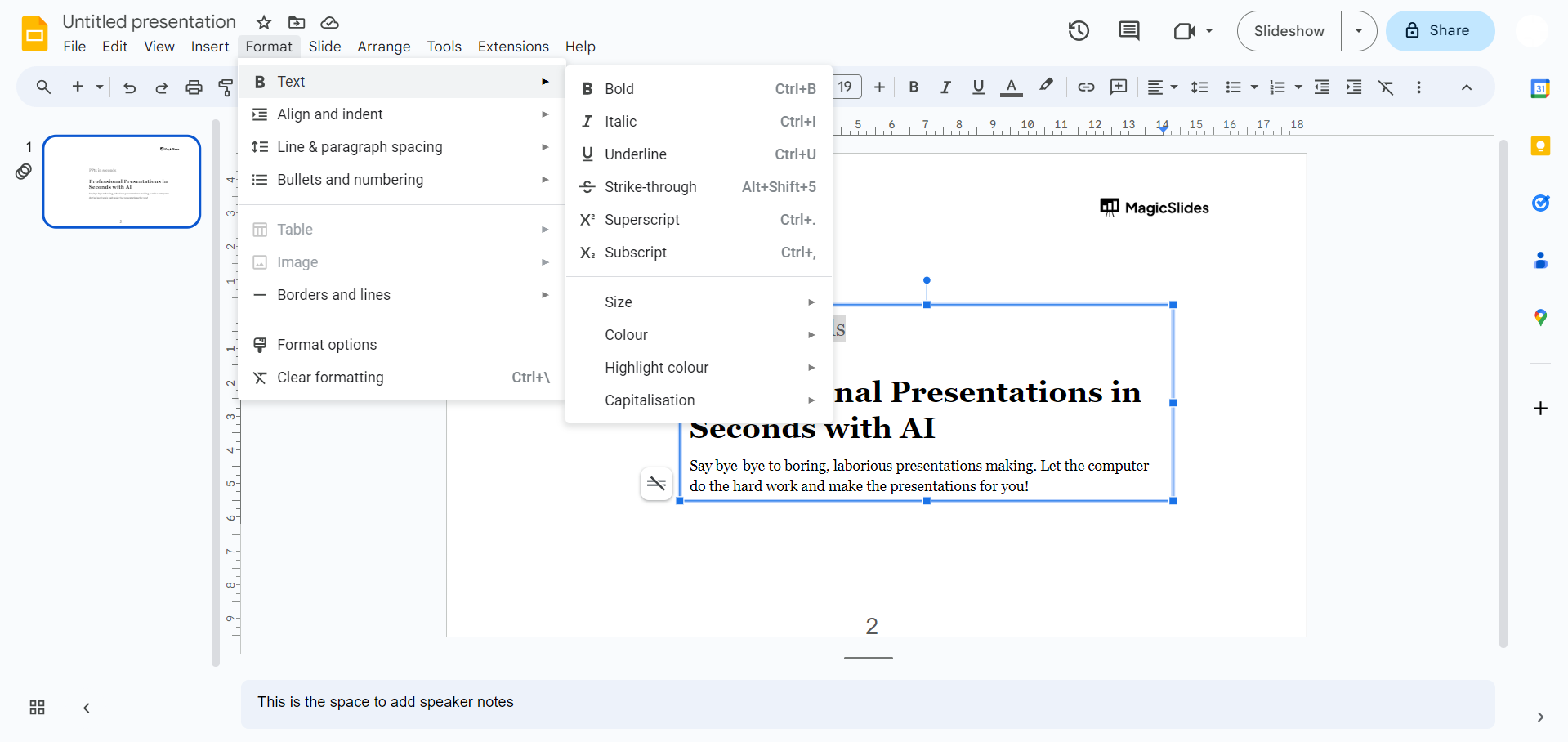Expand the Colour submenu
The image size is (1568, 742).
coord(699,335)
